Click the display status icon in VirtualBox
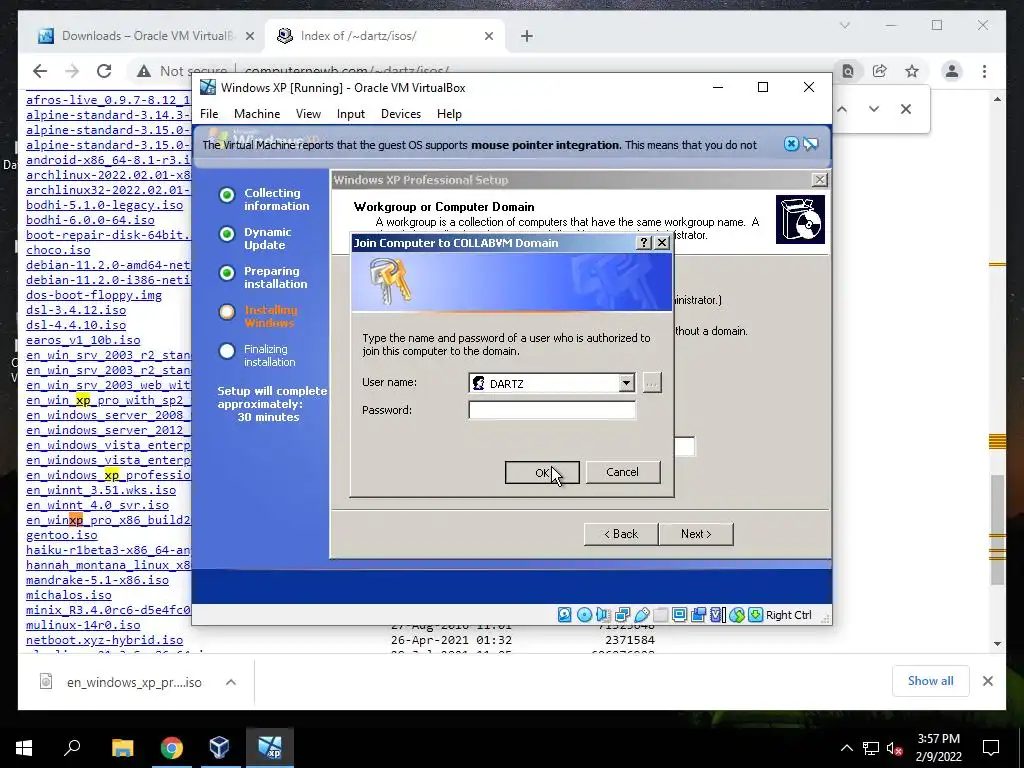 tap(679, 615)
